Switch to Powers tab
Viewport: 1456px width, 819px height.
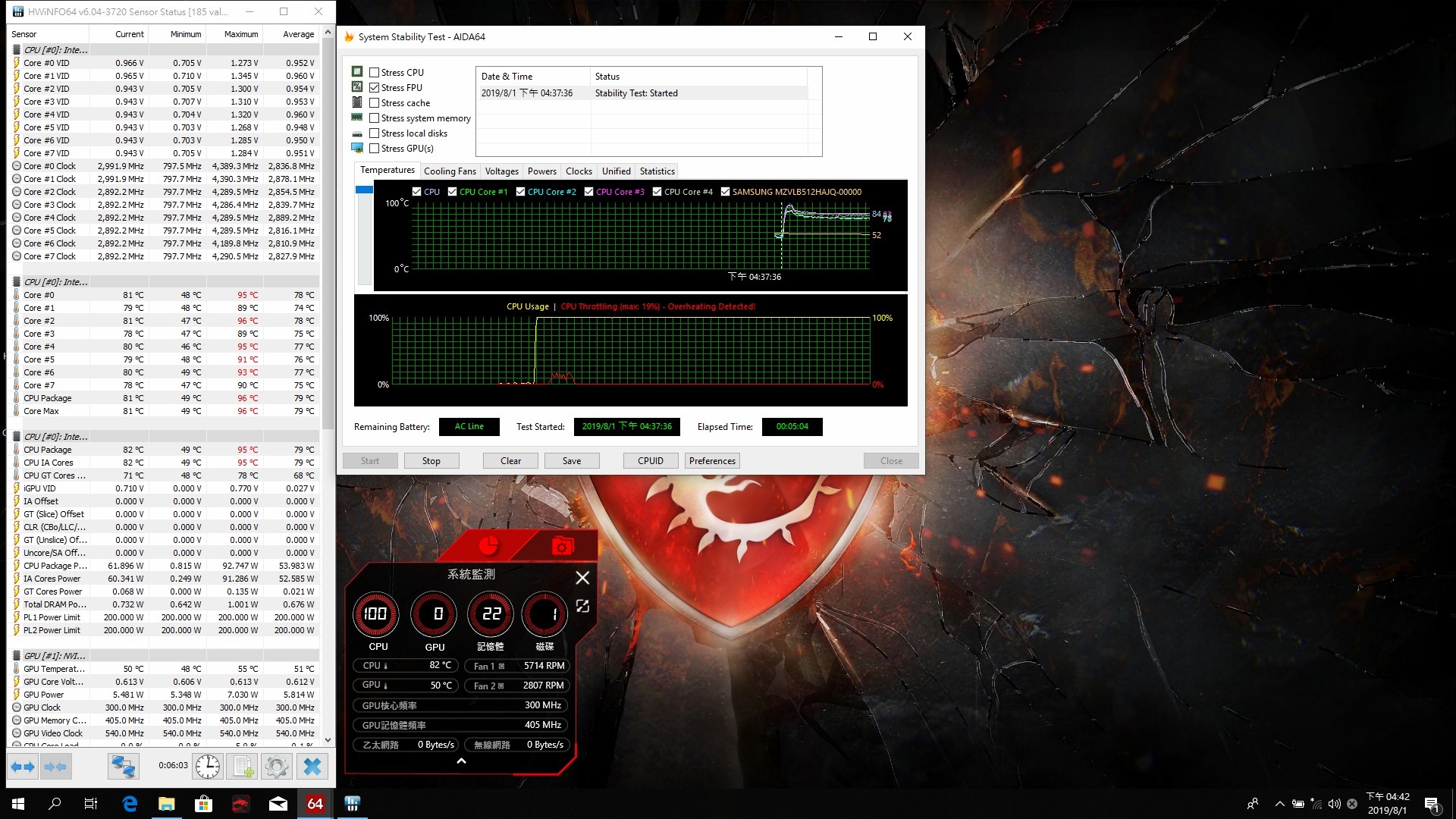(542, 171)
